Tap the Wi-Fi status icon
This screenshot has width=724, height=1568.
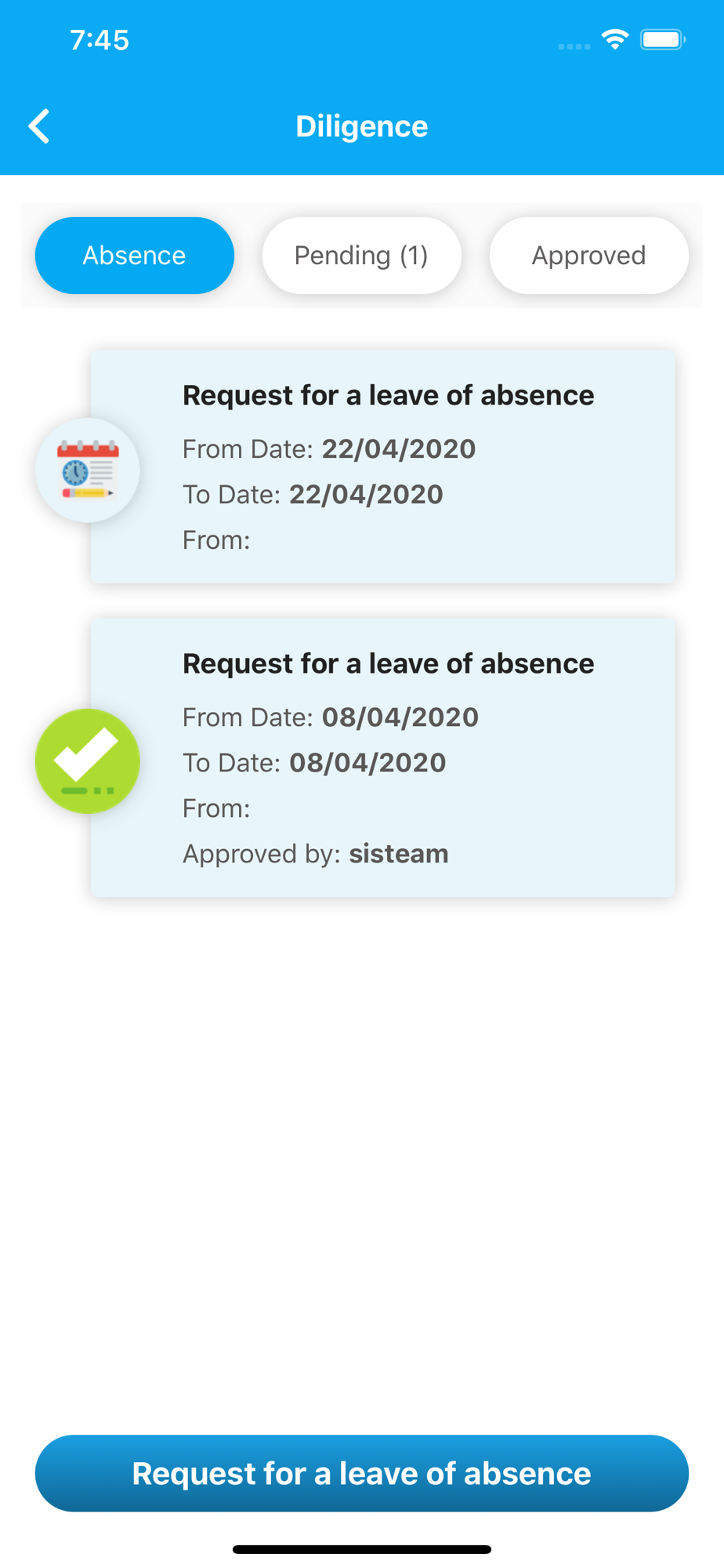coord(615,39)
